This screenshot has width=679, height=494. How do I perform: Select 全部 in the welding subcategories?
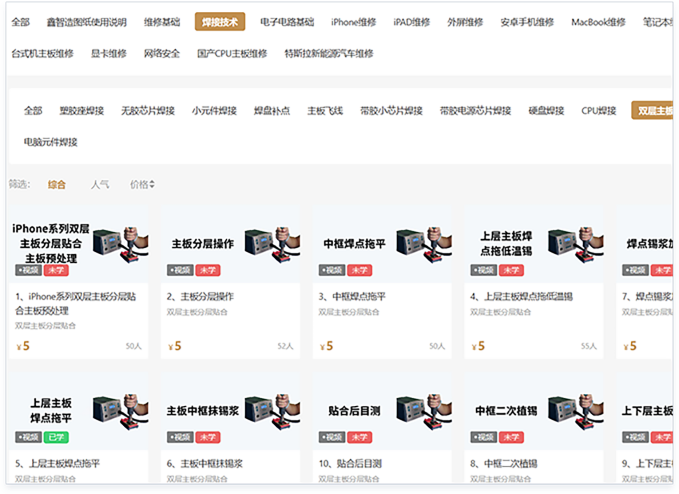33,111
